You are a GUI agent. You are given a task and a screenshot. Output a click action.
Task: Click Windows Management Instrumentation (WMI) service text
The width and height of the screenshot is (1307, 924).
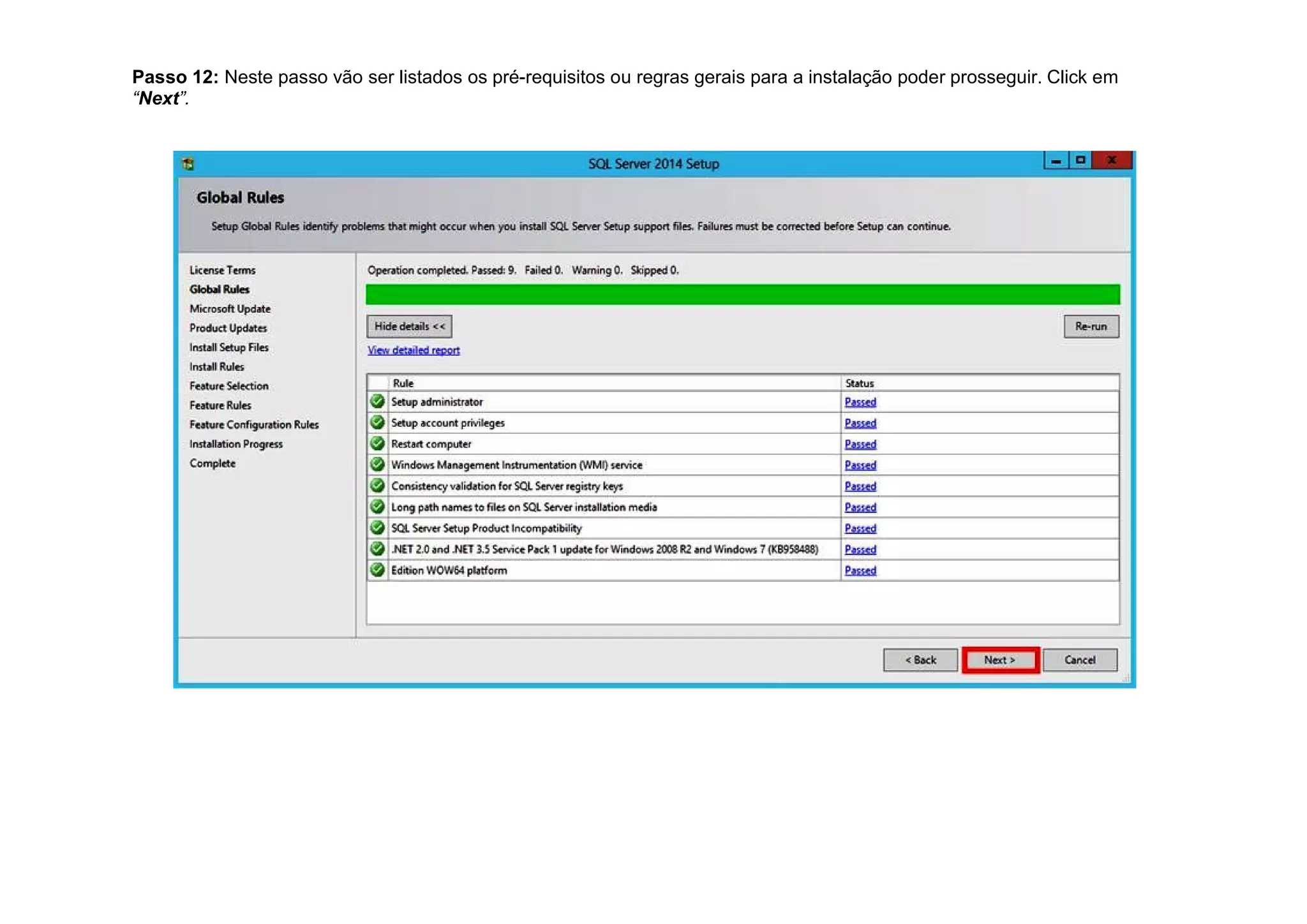[516, 465]
